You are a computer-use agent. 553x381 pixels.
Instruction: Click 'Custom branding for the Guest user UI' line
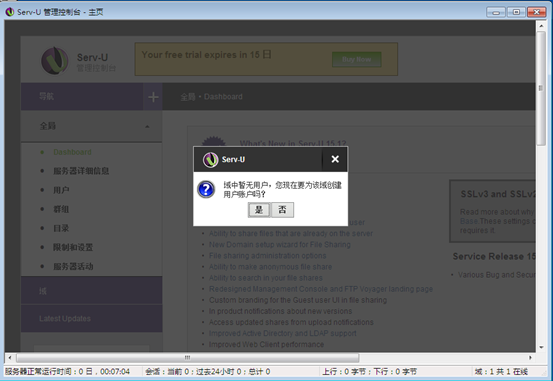coord(298,300)
